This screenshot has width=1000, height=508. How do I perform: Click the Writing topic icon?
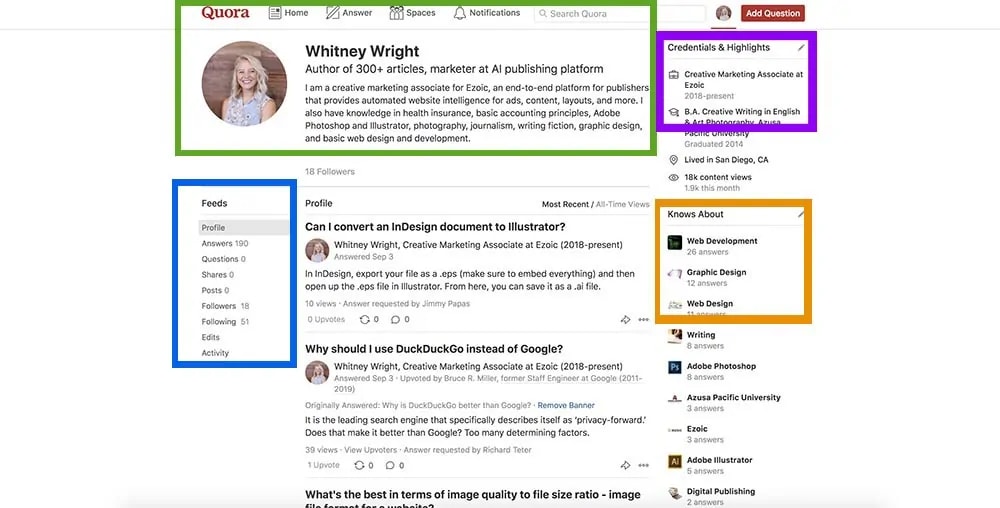pyautogui.click(x=675, y=336)
